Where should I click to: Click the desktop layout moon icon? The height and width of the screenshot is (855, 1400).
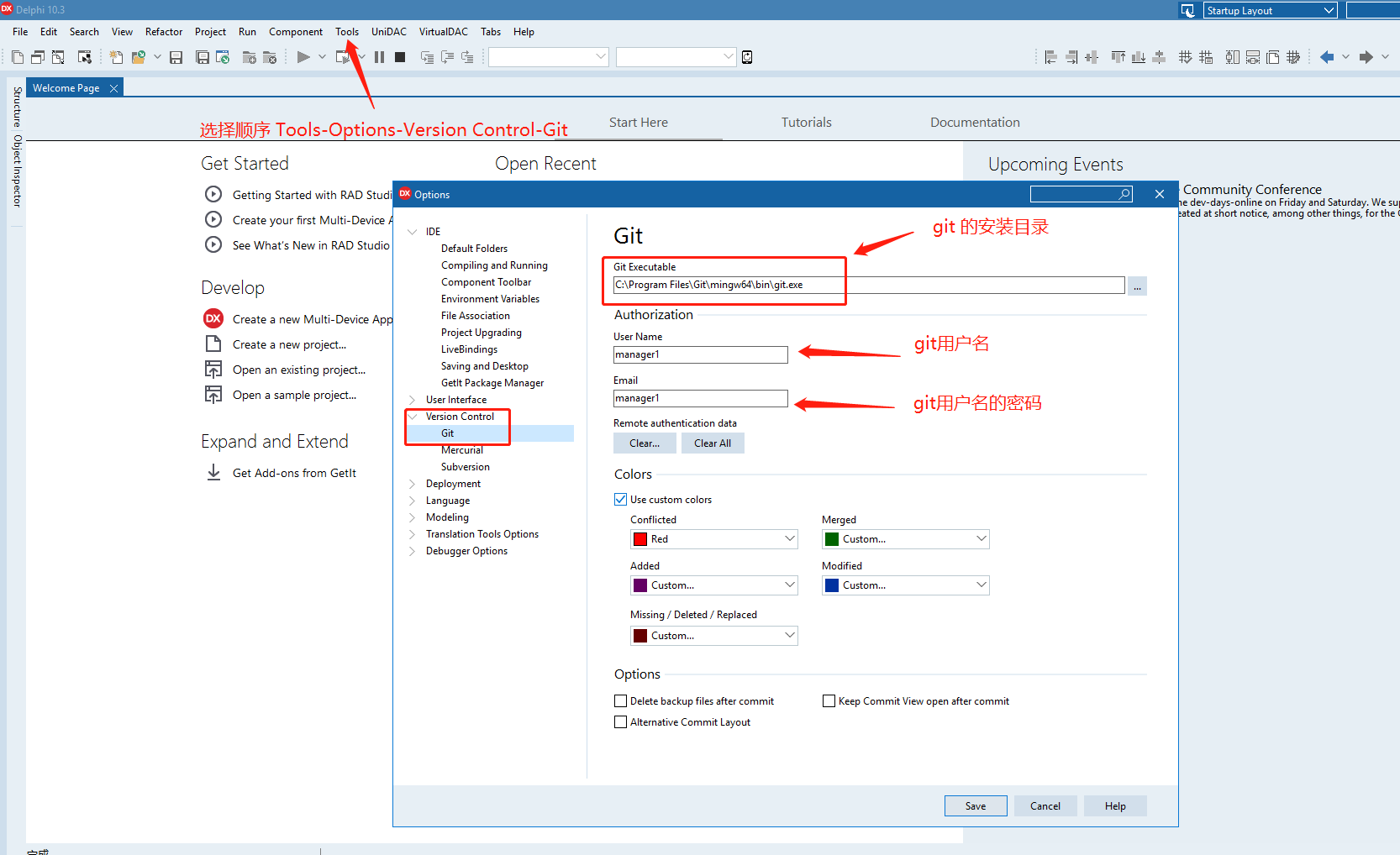[1187, 10]
